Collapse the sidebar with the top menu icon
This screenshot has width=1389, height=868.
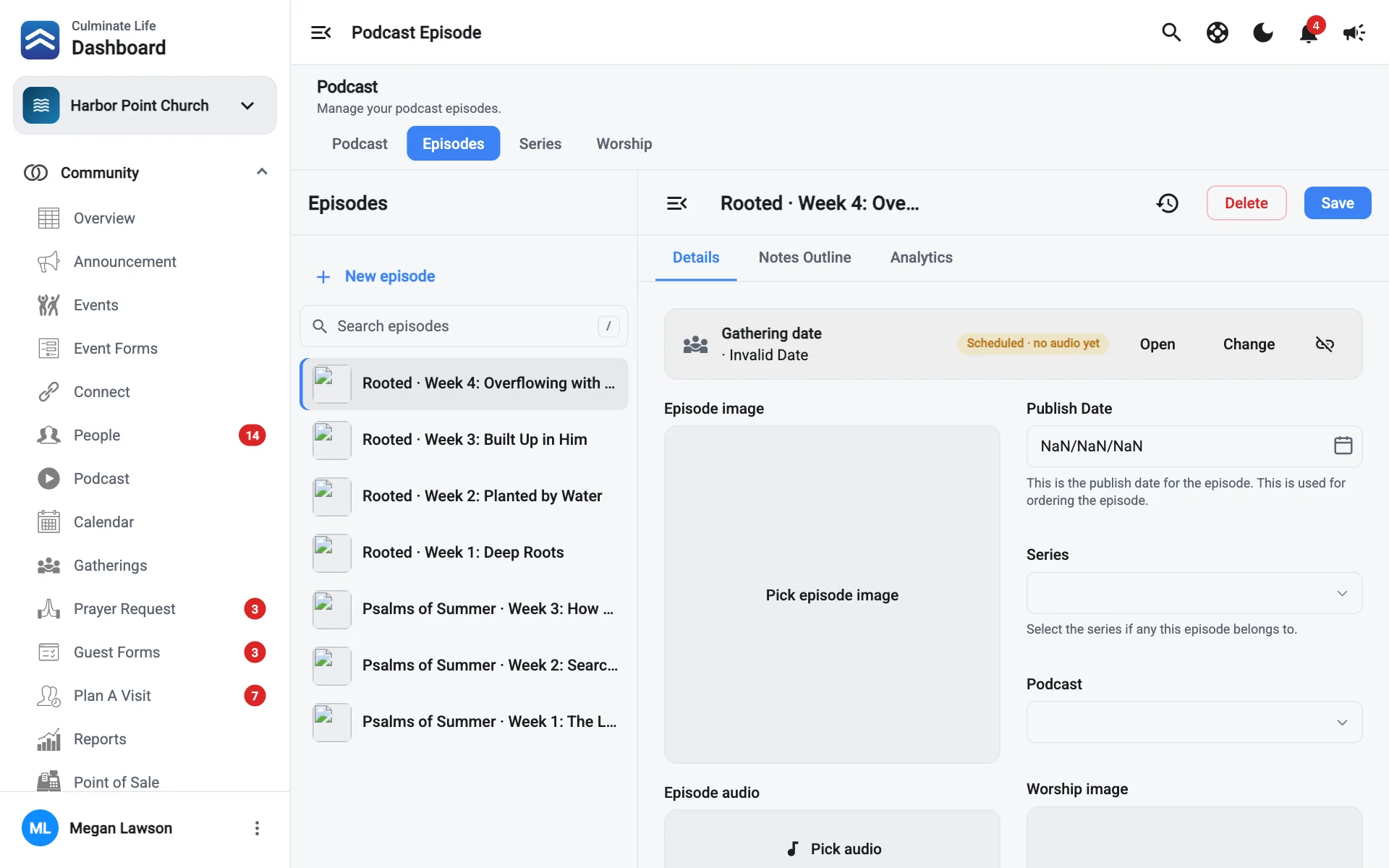(320, 33)
